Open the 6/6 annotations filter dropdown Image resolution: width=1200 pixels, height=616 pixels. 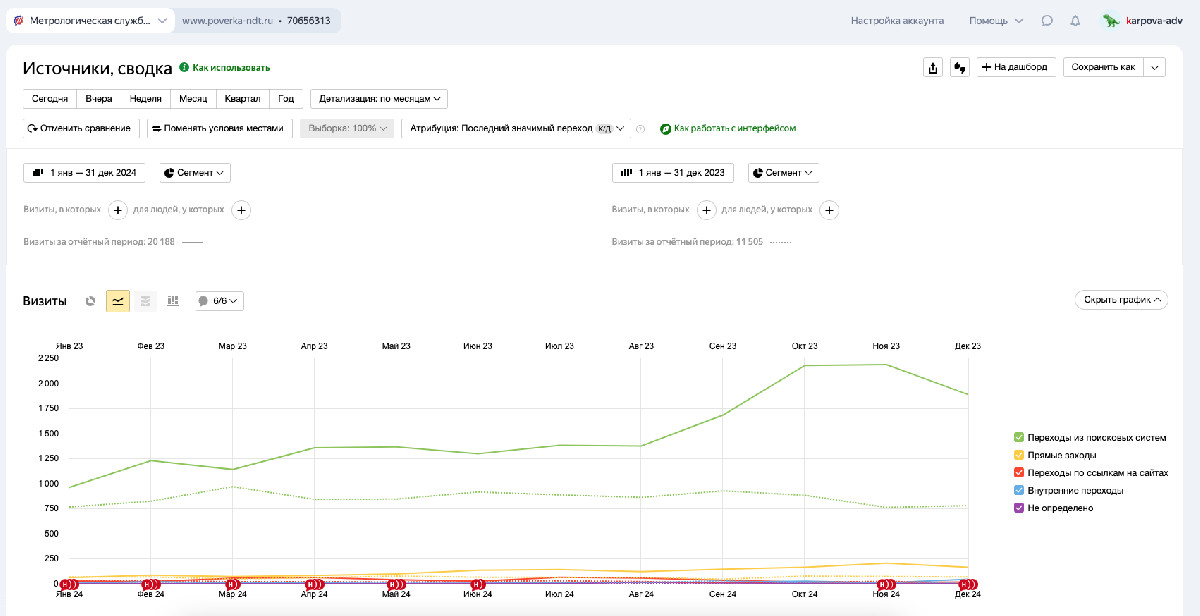(220, 300)
